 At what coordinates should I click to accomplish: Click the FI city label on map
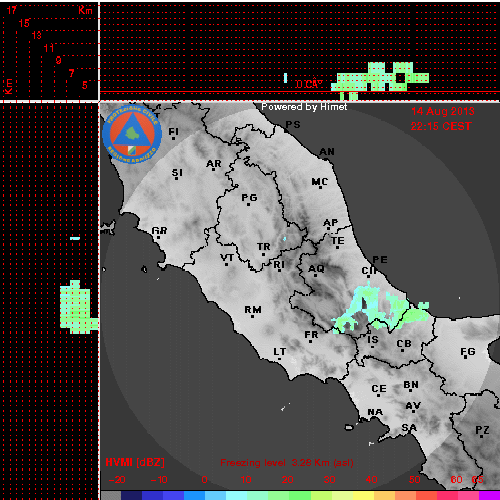click(174, 132)
